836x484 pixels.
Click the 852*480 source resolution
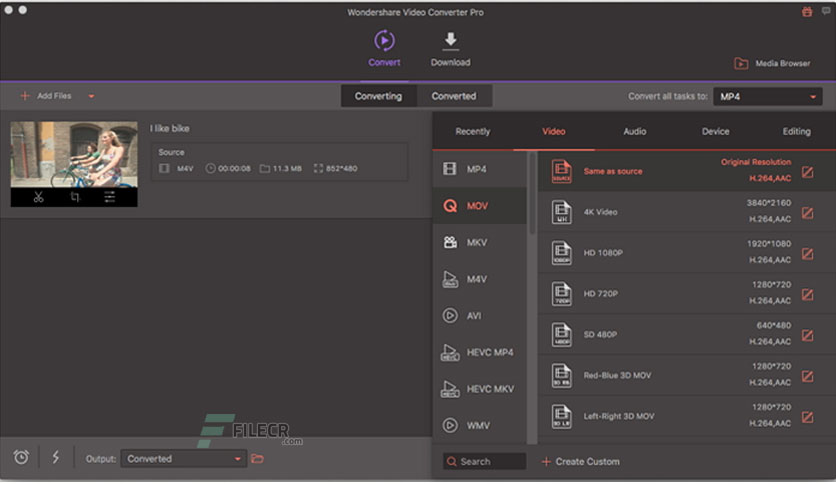click(342, 168)
